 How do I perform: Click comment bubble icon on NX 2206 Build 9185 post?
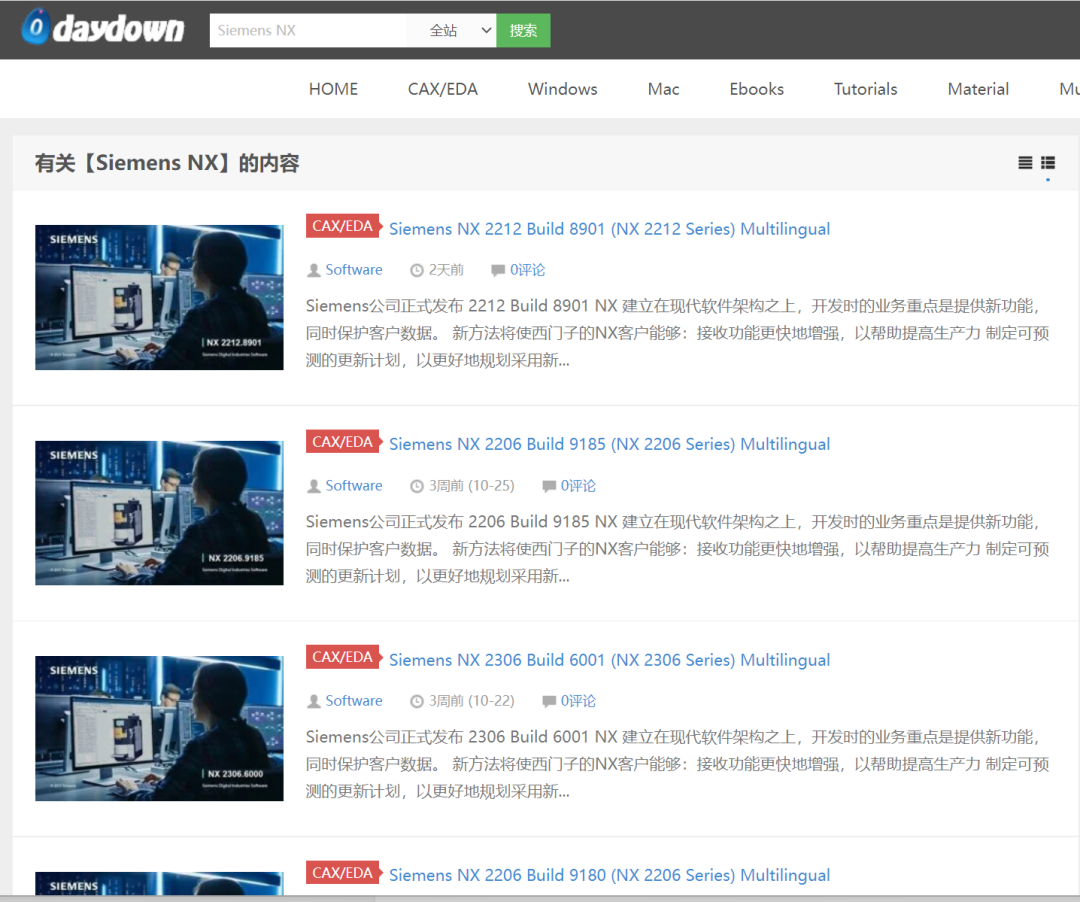pyautogui.click(x=549, y=486)
